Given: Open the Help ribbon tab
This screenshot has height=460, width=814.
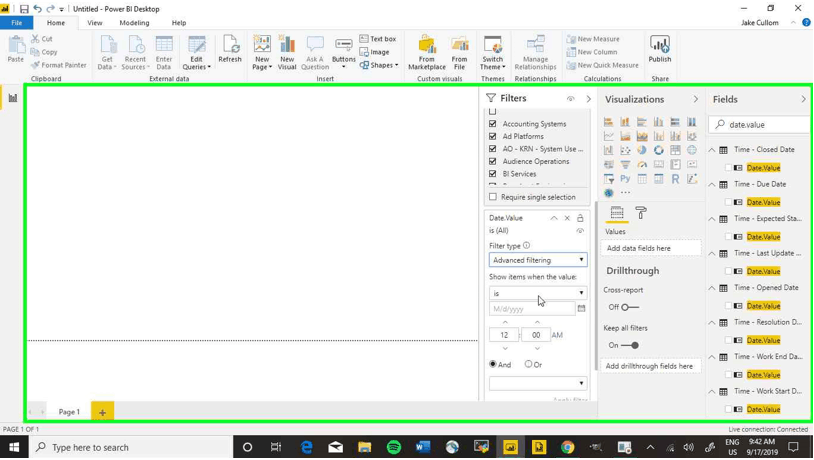Looking at the screenshot, I should click(179, 23).
